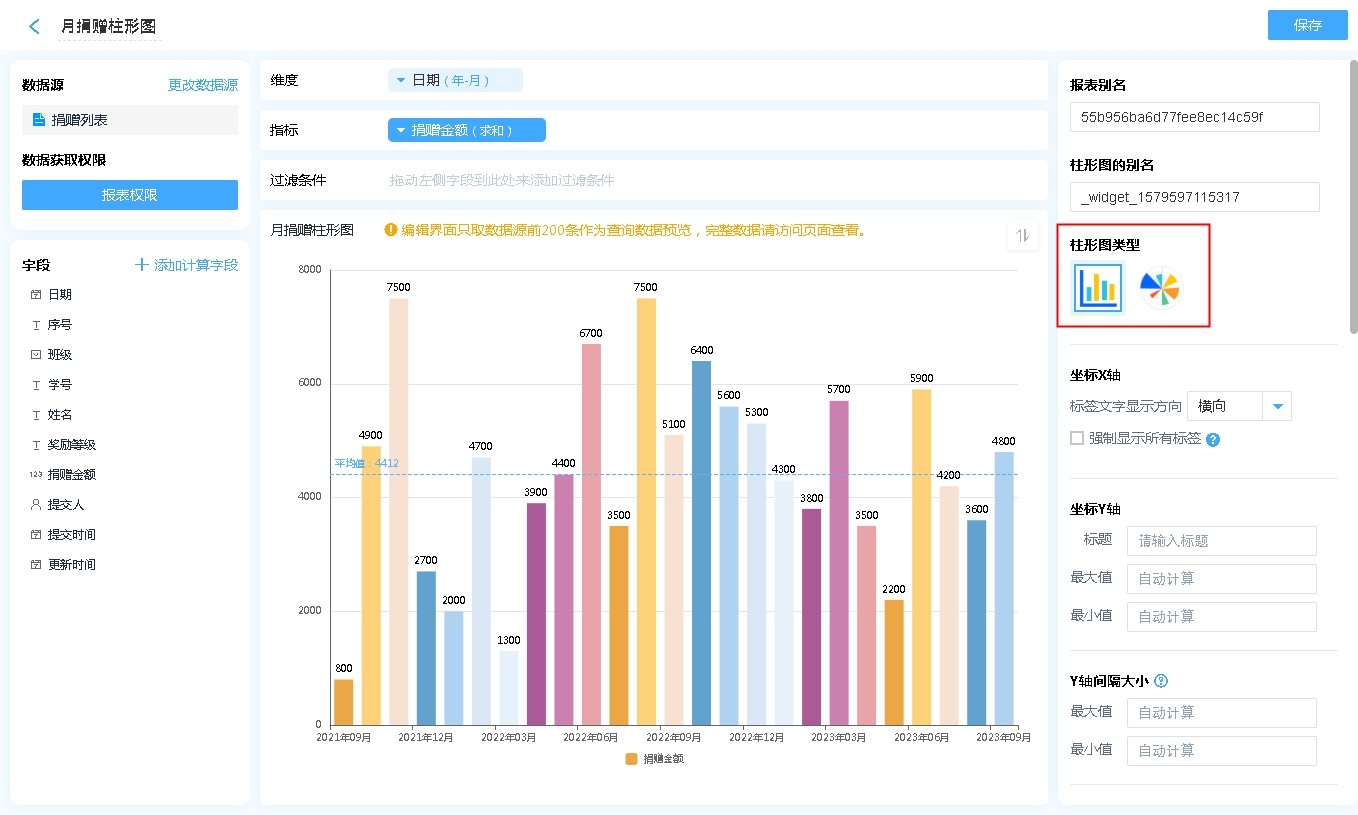Click the right panel vertical scrollbar
This screenshot has width=1358, height=815.
1353,200
